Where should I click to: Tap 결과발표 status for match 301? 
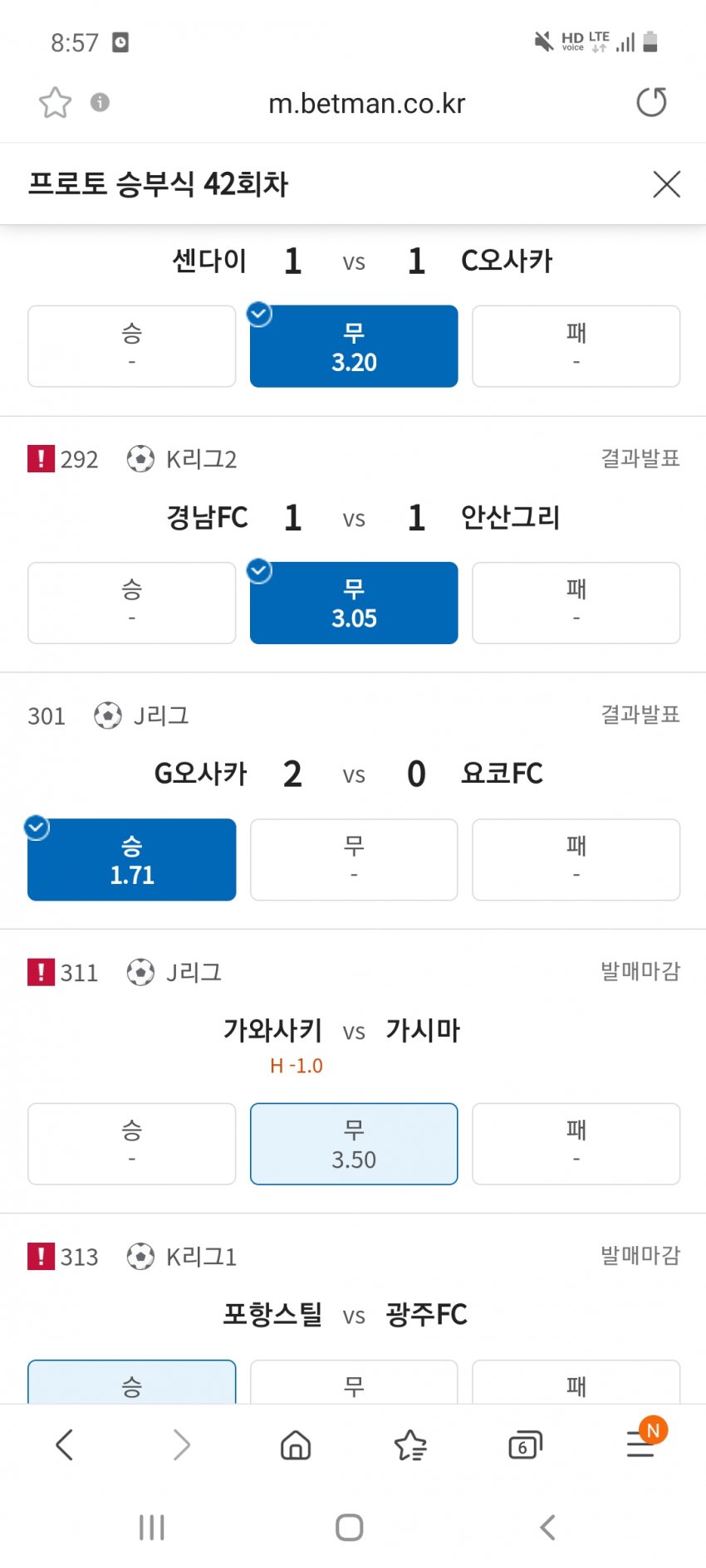point(640,715)
